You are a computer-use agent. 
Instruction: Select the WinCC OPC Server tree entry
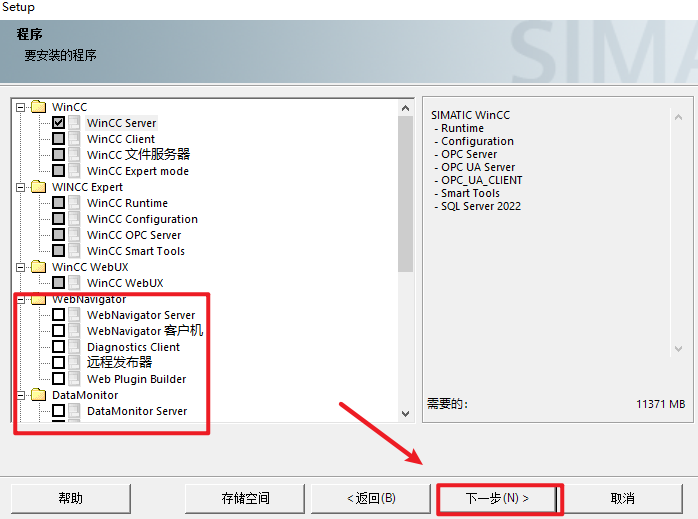pyautogui.click(x=134, y=235)
